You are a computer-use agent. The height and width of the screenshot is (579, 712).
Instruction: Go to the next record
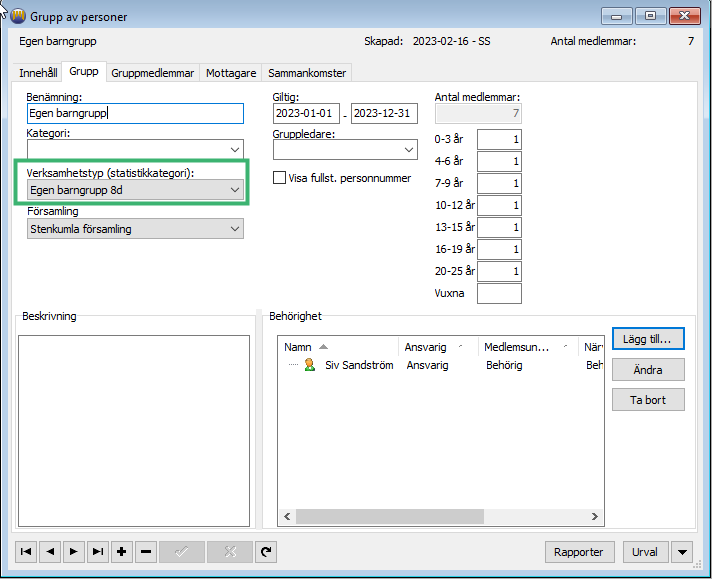(x=74, y=551)
